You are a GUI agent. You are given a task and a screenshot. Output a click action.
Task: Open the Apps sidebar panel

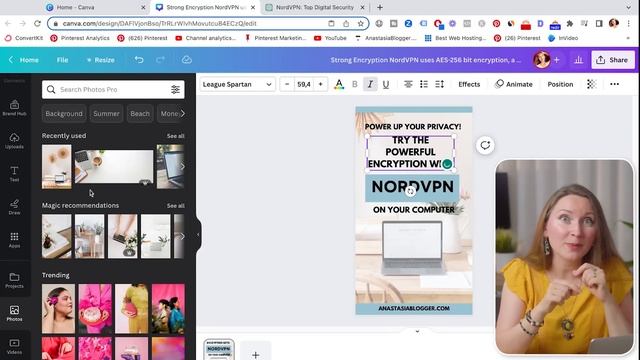[14, 240]
